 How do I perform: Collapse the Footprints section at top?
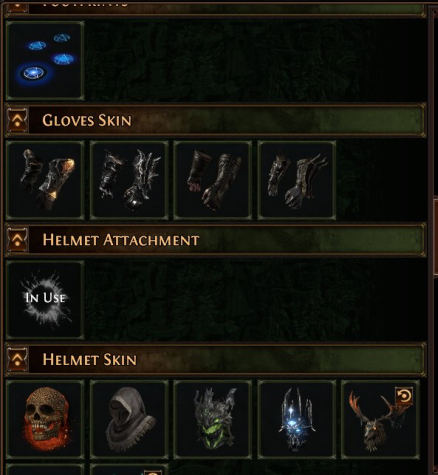[x=17, y=7]
